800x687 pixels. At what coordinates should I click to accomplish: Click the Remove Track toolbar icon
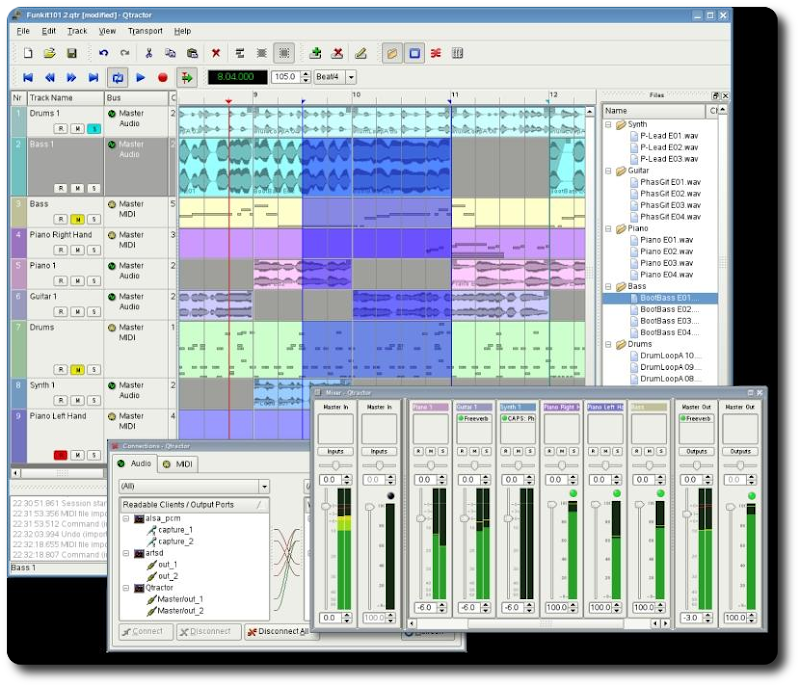pyautogui.click(x=338, y=53)
